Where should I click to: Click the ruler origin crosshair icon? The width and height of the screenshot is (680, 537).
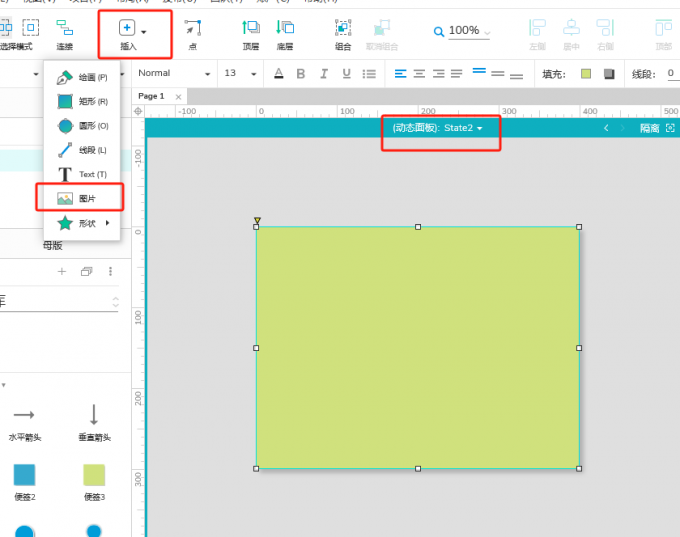click(x=138, y=111)
